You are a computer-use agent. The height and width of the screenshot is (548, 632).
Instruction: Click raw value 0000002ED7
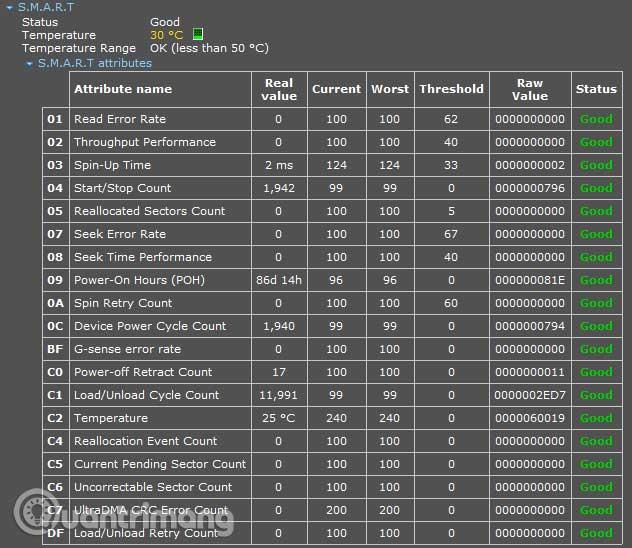click(x=530, y=395)
